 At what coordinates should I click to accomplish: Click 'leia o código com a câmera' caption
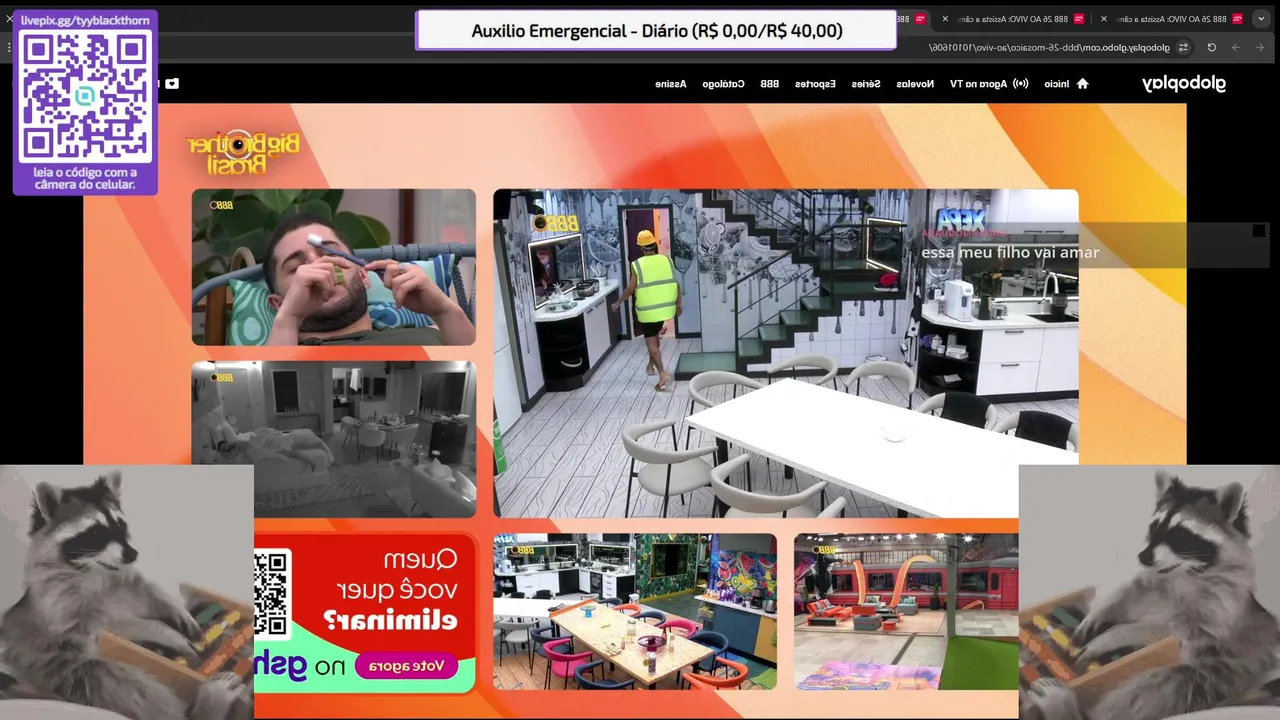click(85, 178)
